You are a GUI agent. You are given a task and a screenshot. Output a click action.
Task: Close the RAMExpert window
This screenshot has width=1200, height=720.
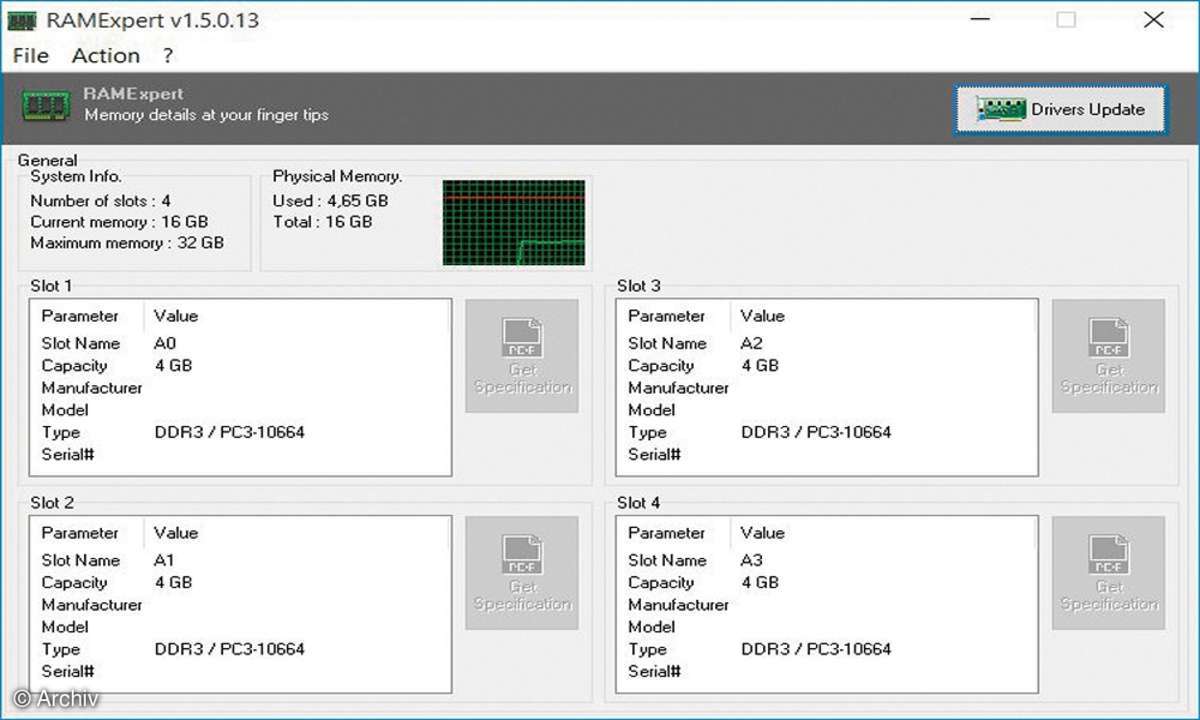click(x=1153, y=20)
